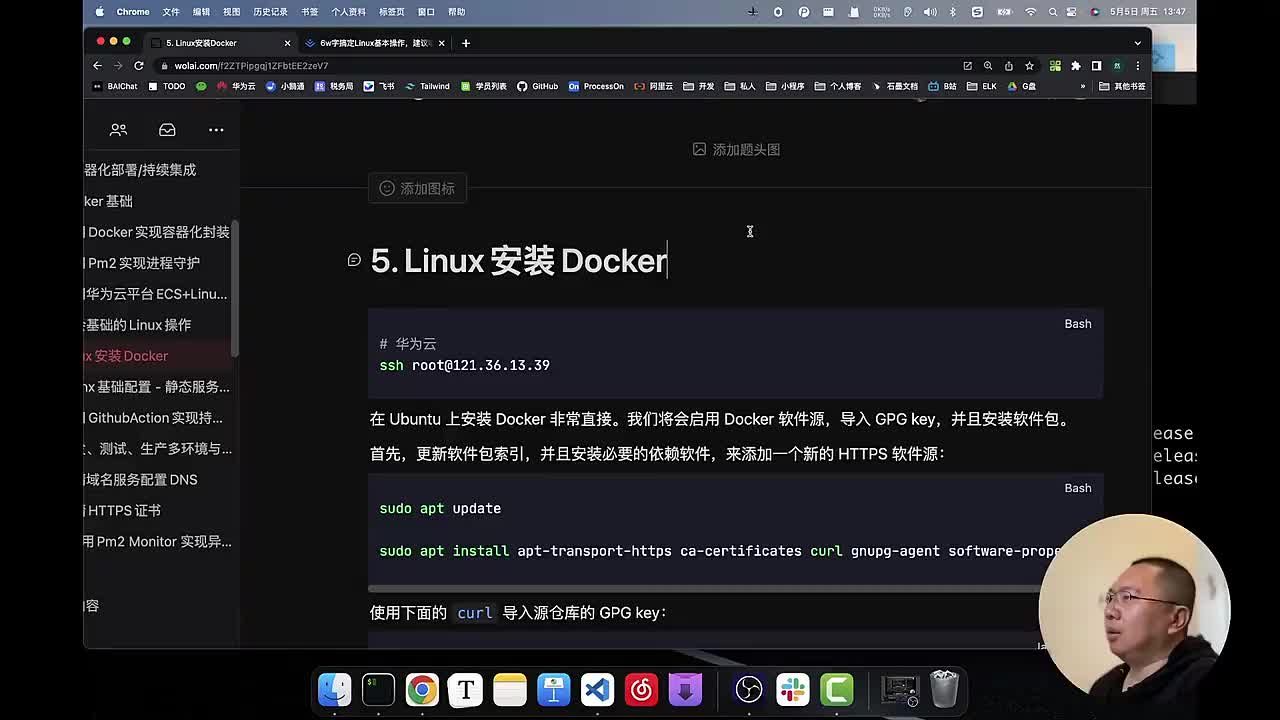Open sidebar page nx 基础配置 - 静态服务...

(x=157, y=387)
